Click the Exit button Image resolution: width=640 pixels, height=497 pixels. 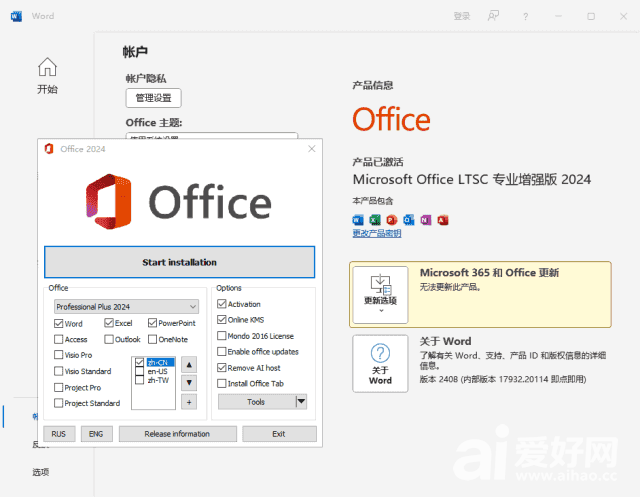click(x=279, y=434)
